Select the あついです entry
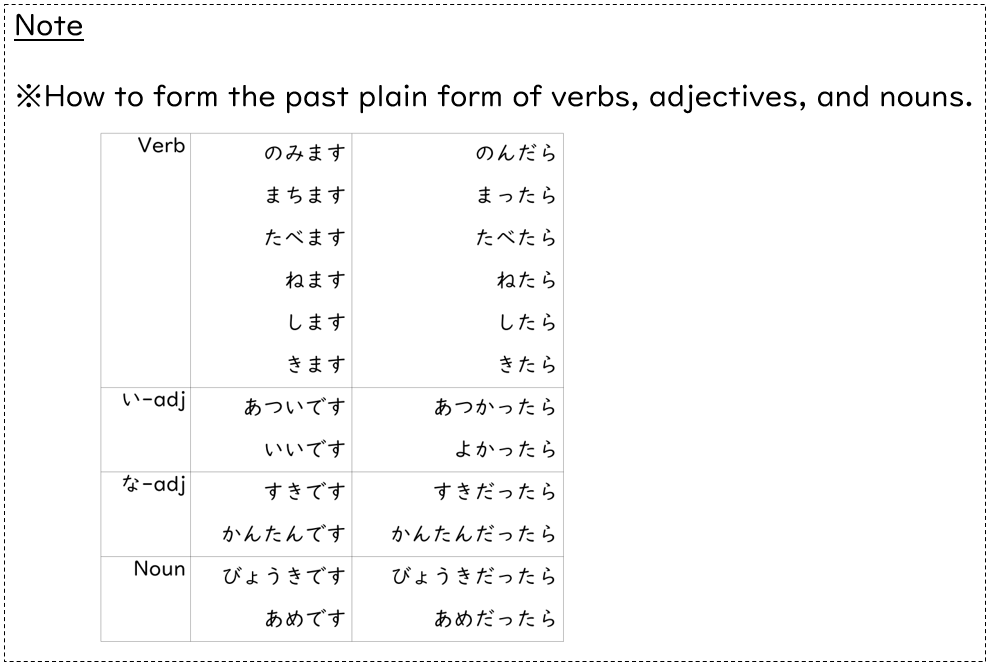 coord(295,408)
